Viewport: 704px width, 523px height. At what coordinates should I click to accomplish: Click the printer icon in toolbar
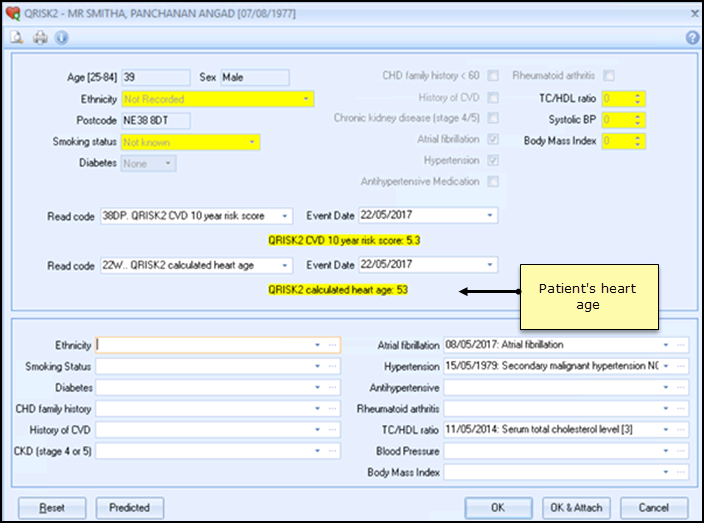coord(40,38)
